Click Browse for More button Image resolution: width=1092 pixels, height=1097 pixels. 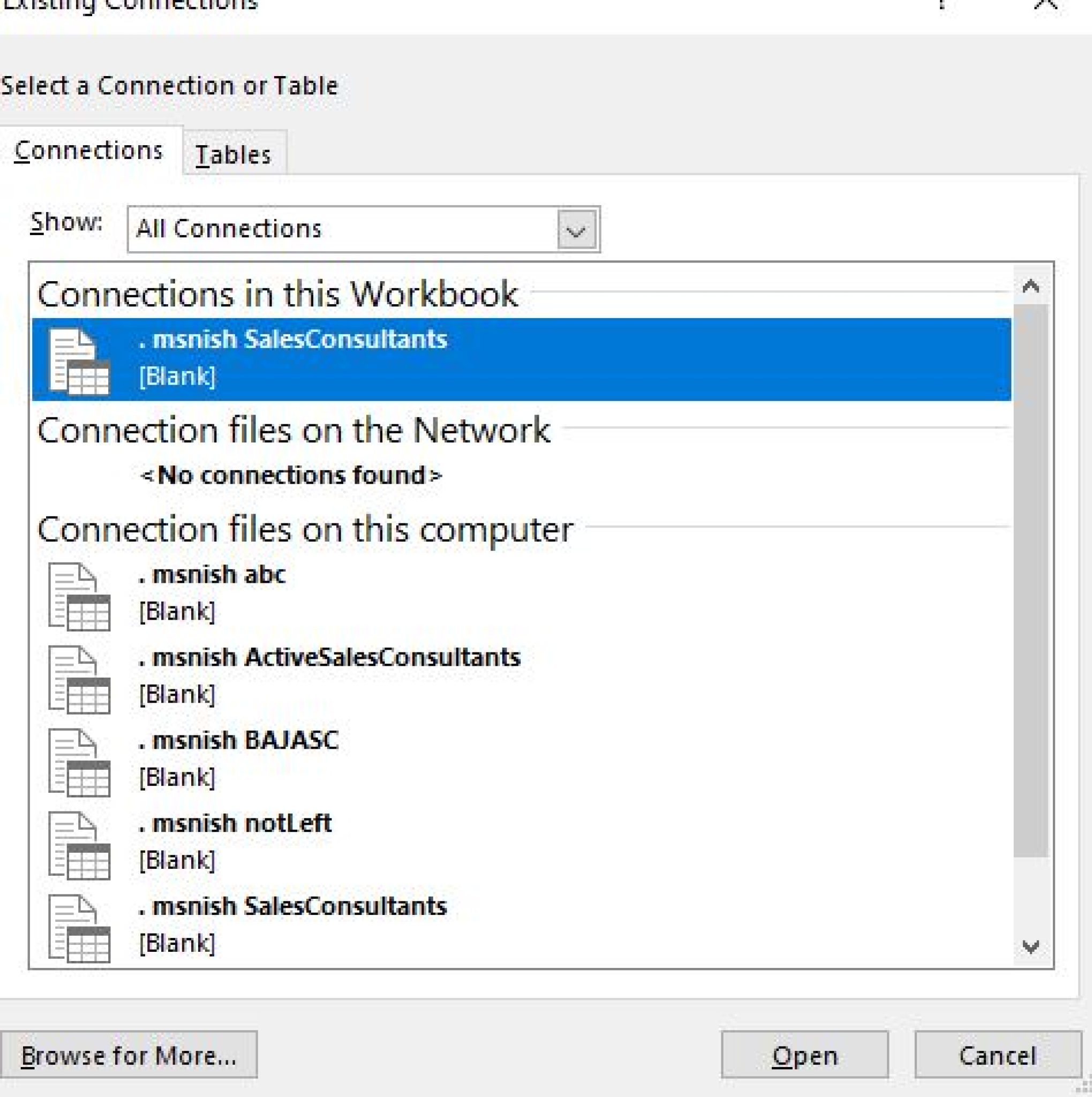click(x=130, y=1054)
